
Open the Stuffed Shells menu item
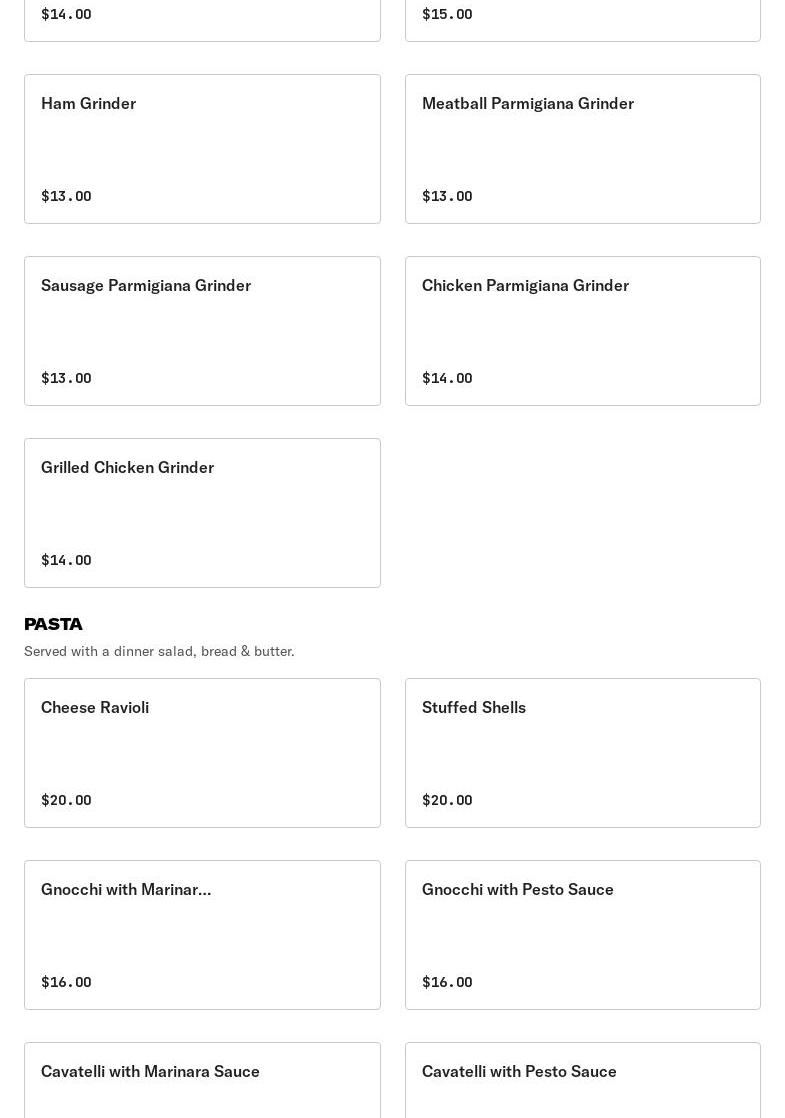(582, 753)
